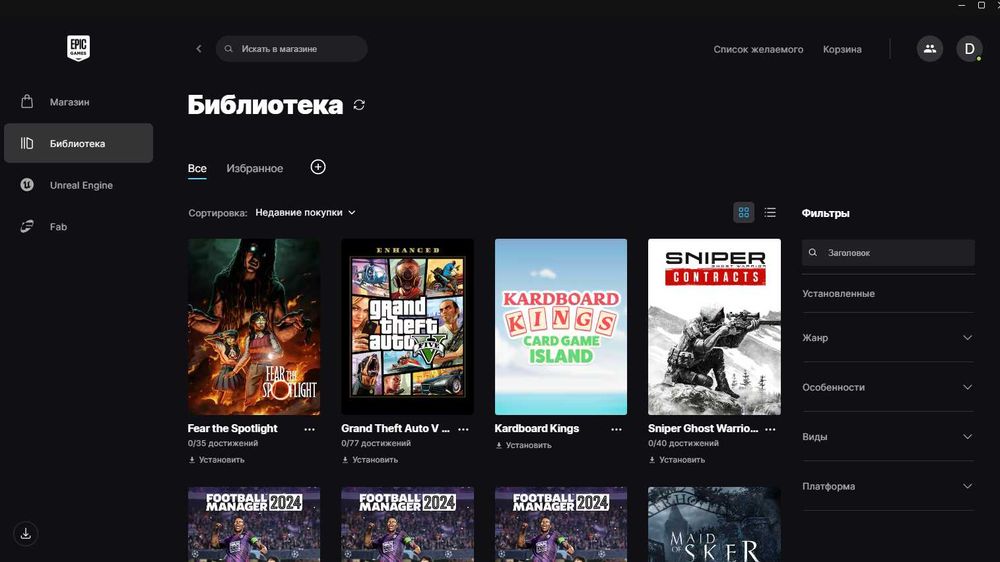The image size is (1000, 562).
Task: Click the 0/40 достижений text
Action: pyautogui.click(x=683, y=443)
